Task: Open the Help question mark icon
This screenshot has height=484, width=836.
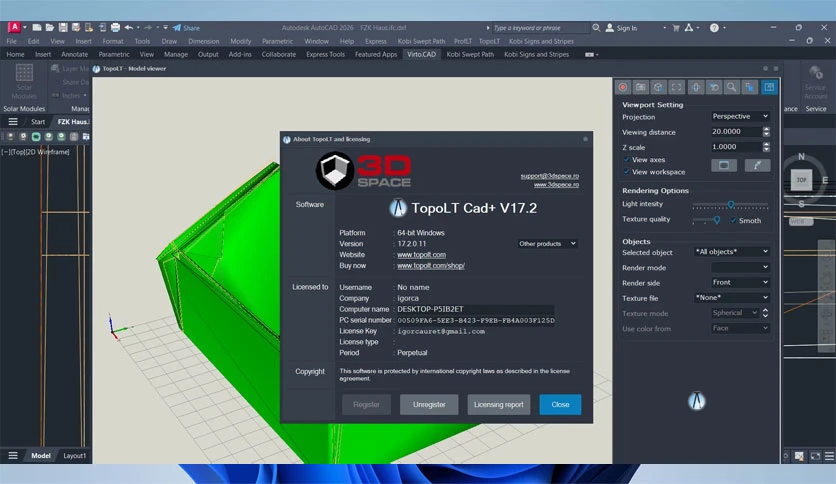Action: click(x=714, y=28)
